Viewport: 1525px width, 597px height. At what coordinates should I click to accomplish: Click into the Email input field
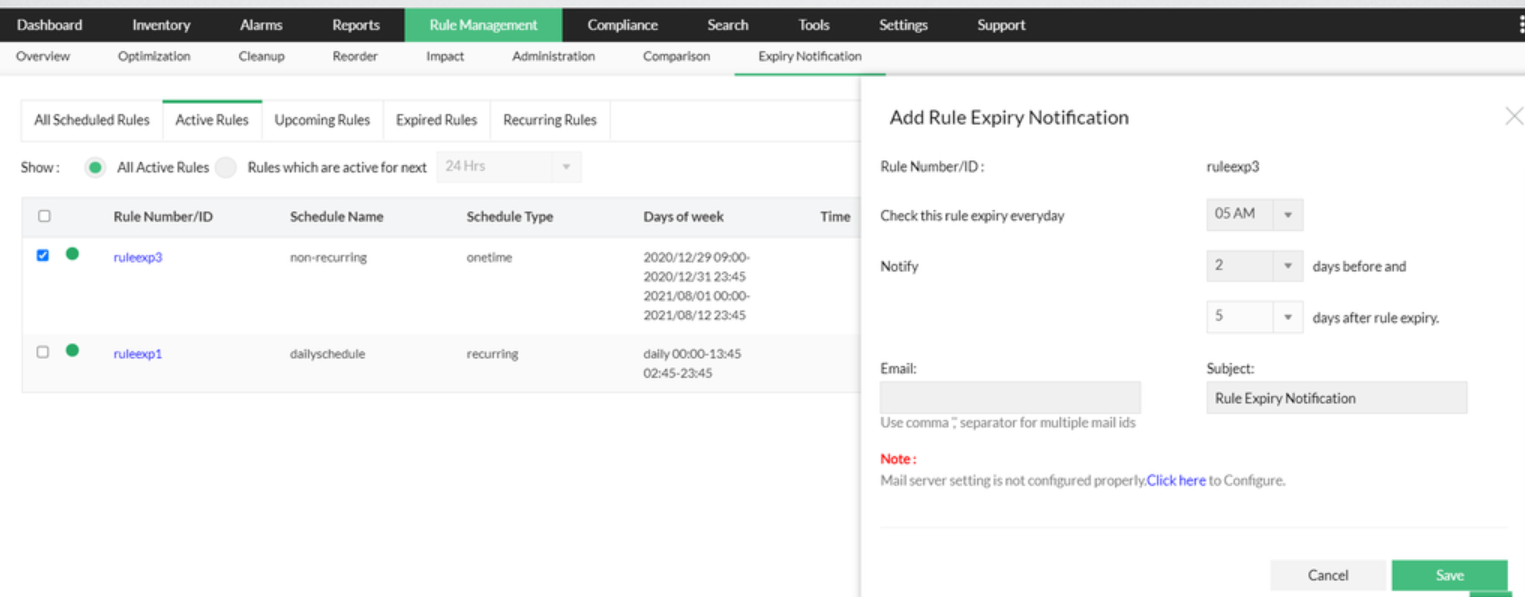point(1010,398)
